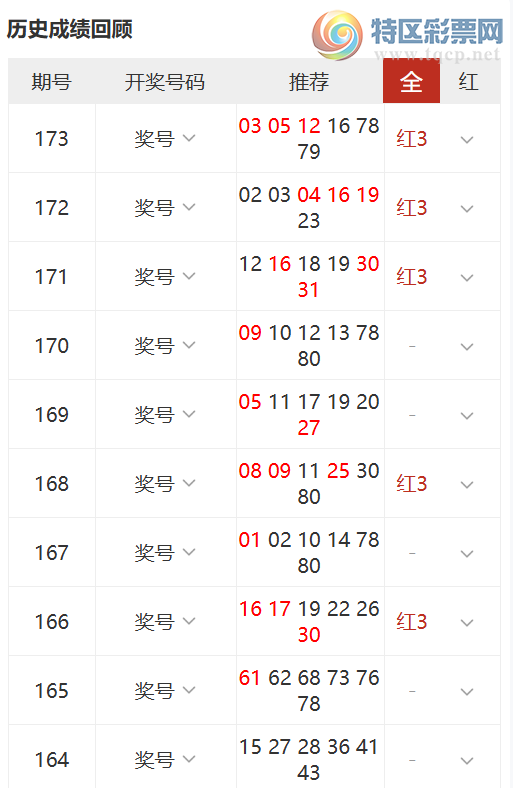This screenshot has width=513, height=788.
Task: Select the 全 tab
Action: pyautogui.click(x=412, y=81)
